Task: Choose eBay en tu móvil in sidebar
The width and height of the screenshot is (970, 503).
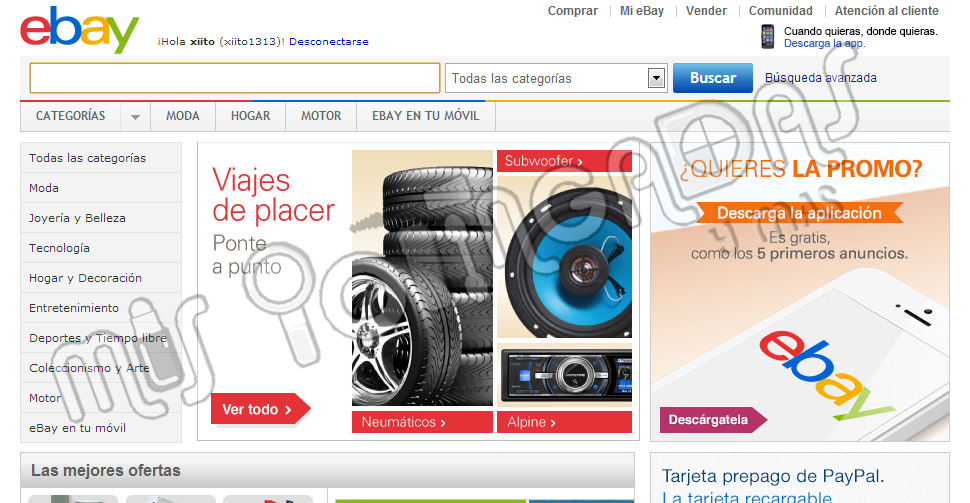Action: [101, 428]
